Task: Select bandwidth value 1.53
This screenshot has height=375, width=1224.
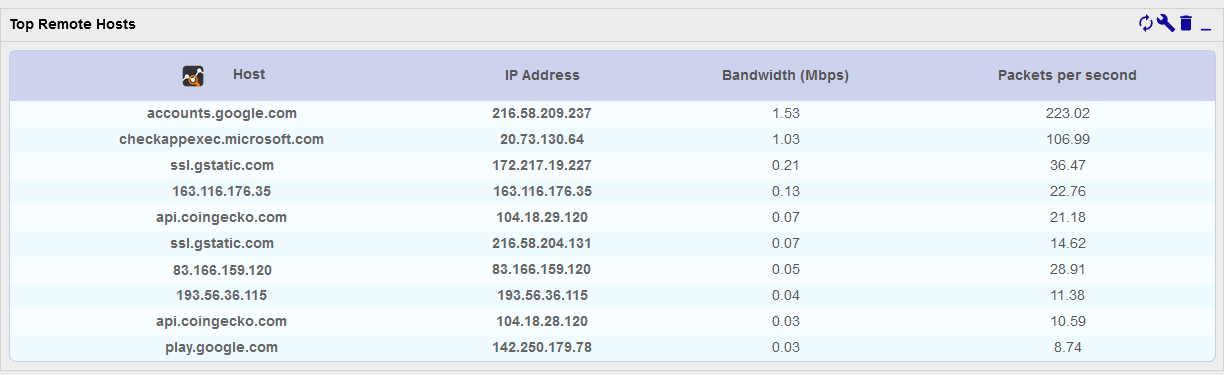Action: pyautogui.click(x=785, y=113)
